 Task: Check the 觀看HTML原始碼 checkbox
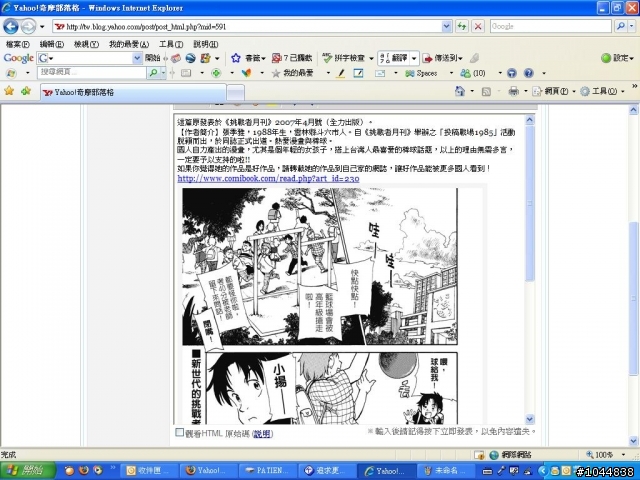(180, 432)
